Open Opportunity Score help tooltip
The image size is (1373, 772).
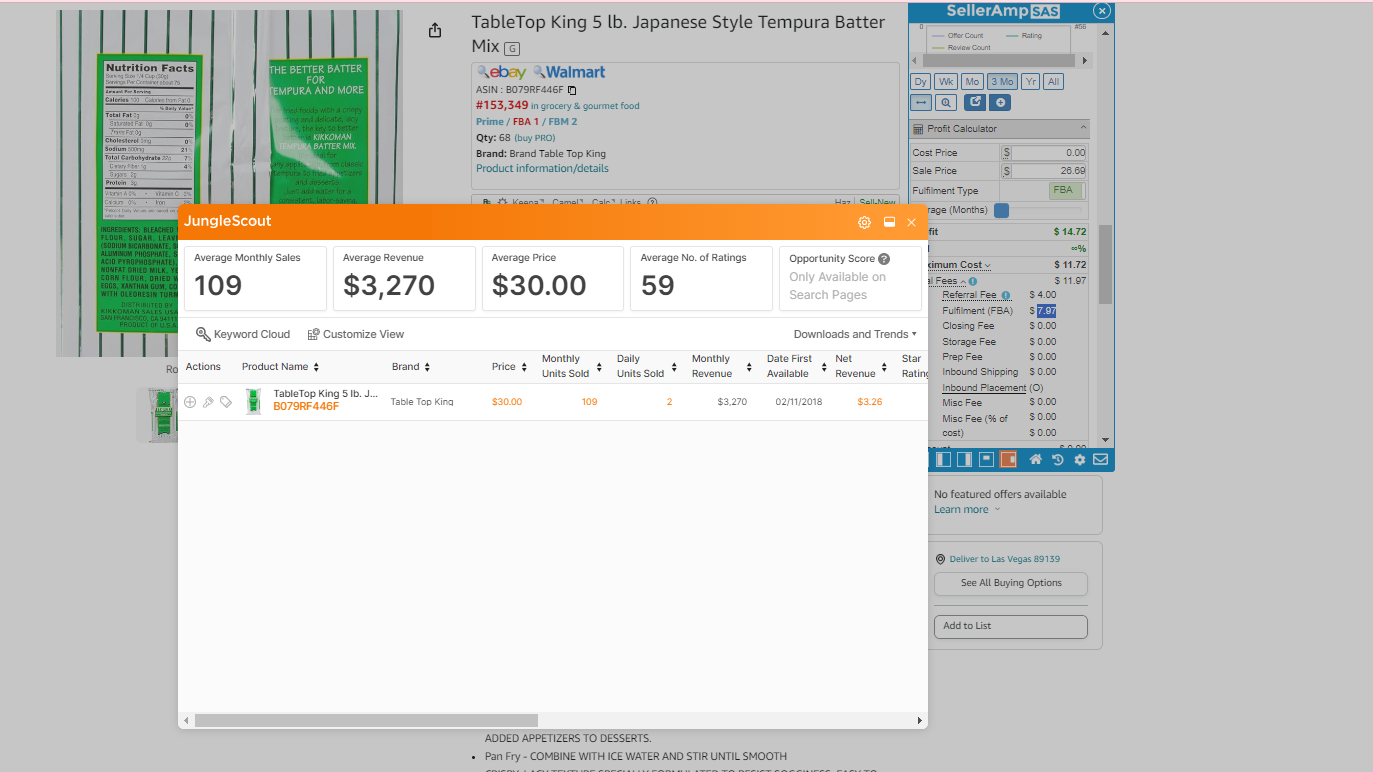(x=884, y=259)
